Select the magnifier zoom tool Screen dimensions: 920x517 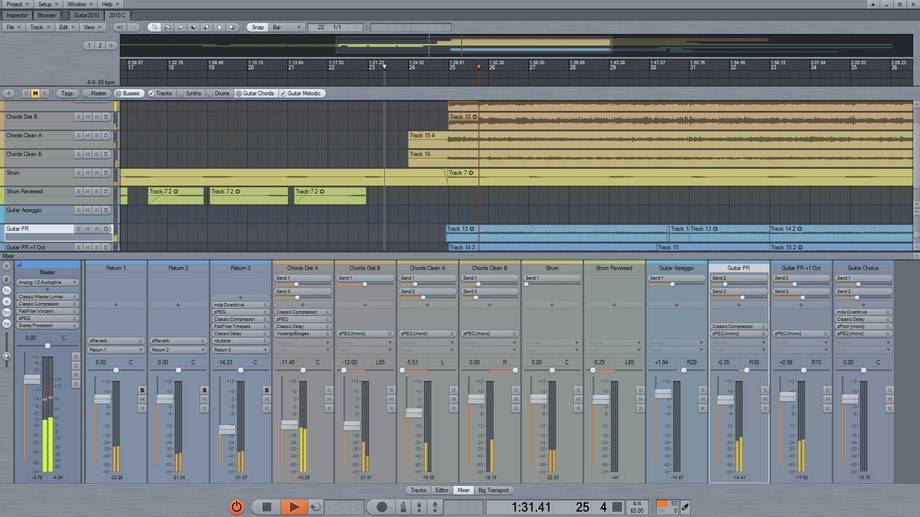pyautogui.click(x=153, y=27)
